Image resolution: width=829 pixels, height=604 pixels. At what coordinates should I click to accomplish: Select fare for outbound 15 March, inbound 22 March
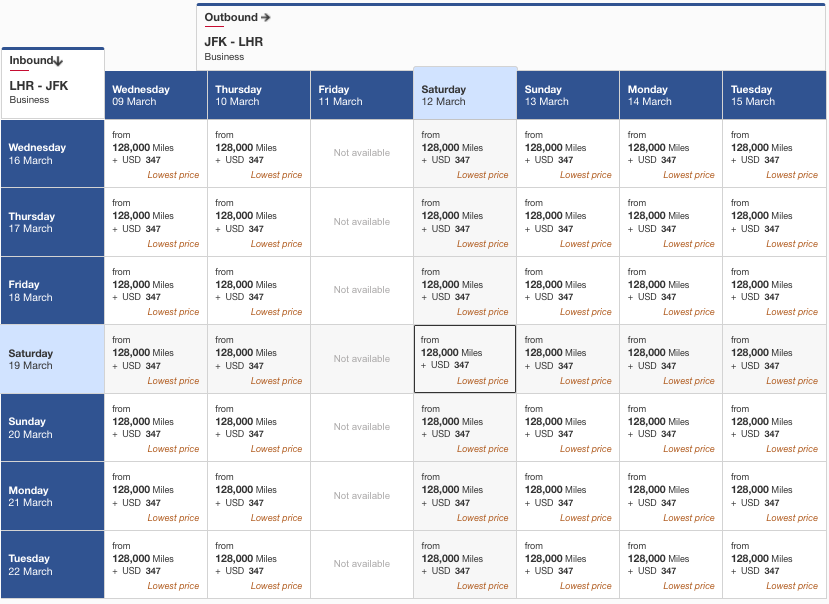774,565
